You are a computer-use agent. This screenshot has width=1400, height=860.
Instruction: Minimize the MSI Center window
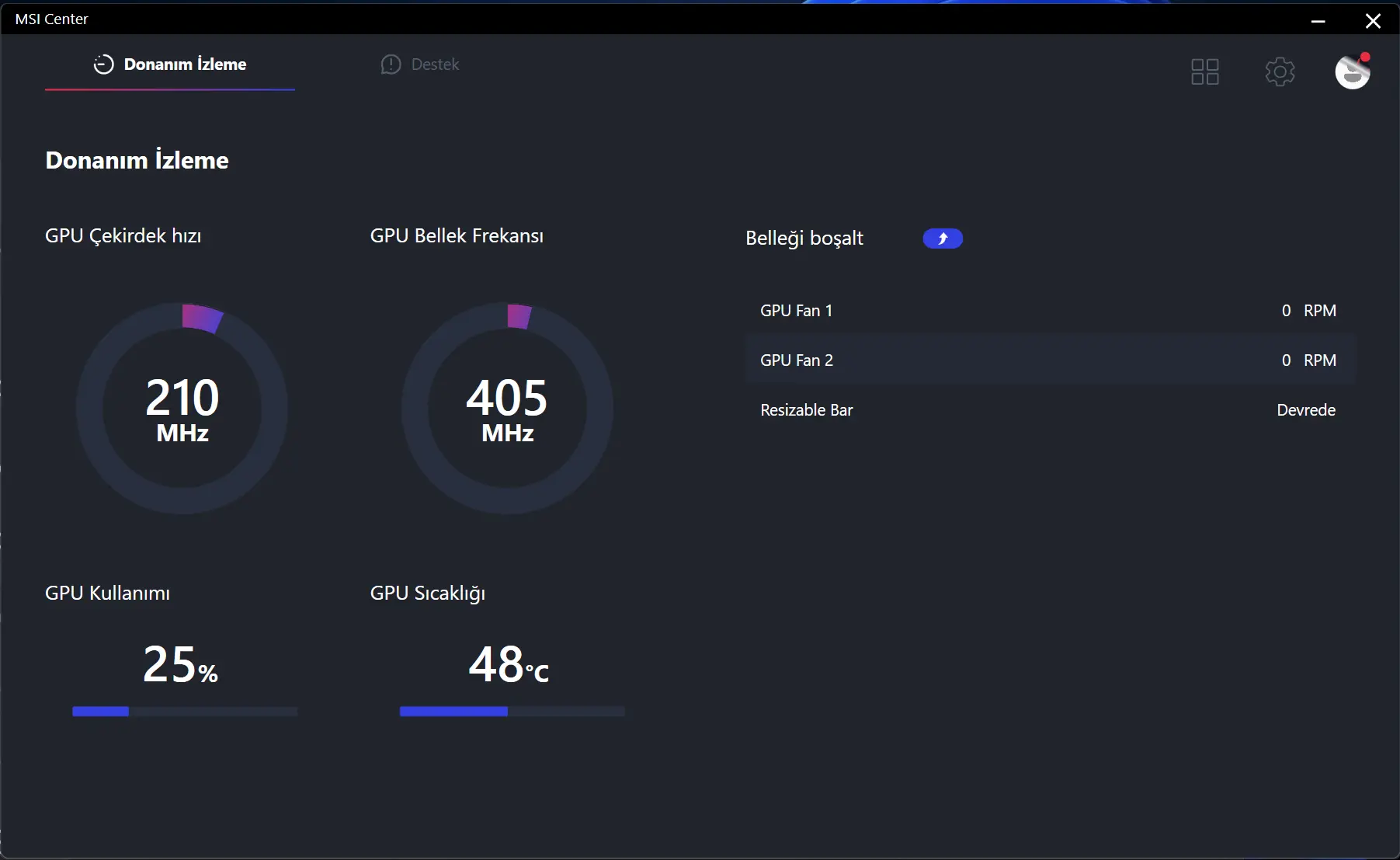[x=1318, y=21]
